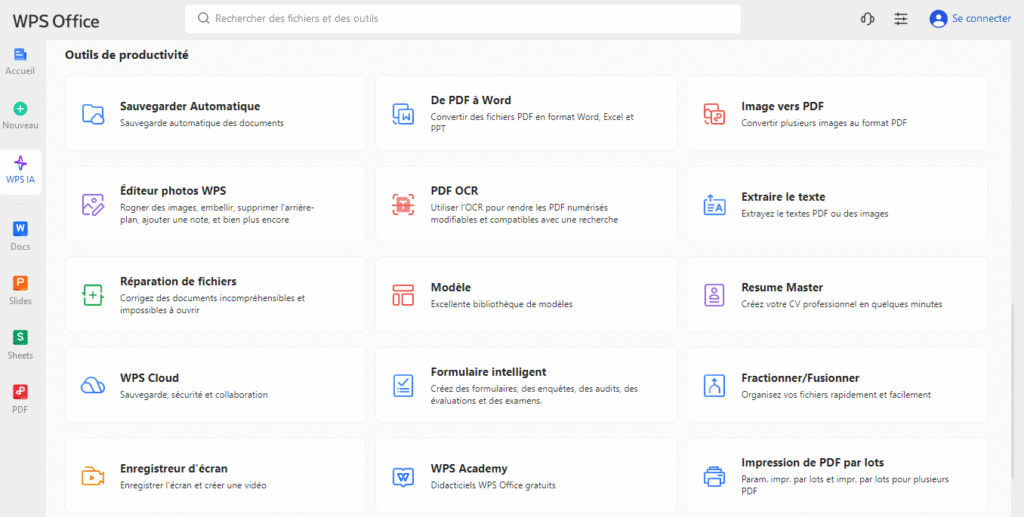The width and height of the screenshot is (1024, 517).
Task: Open the Éditeur photos WPS title
Action: click(173, 191)
